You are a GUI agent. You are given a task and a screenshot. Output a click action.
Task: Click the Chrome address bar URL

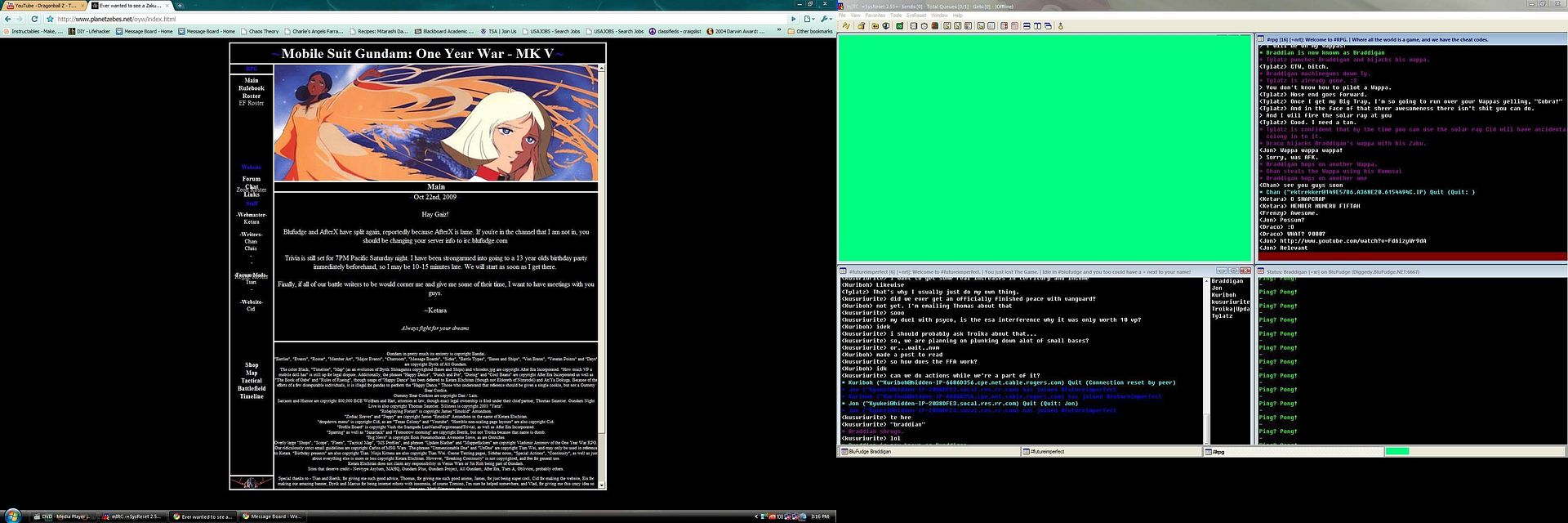[116, 19]
